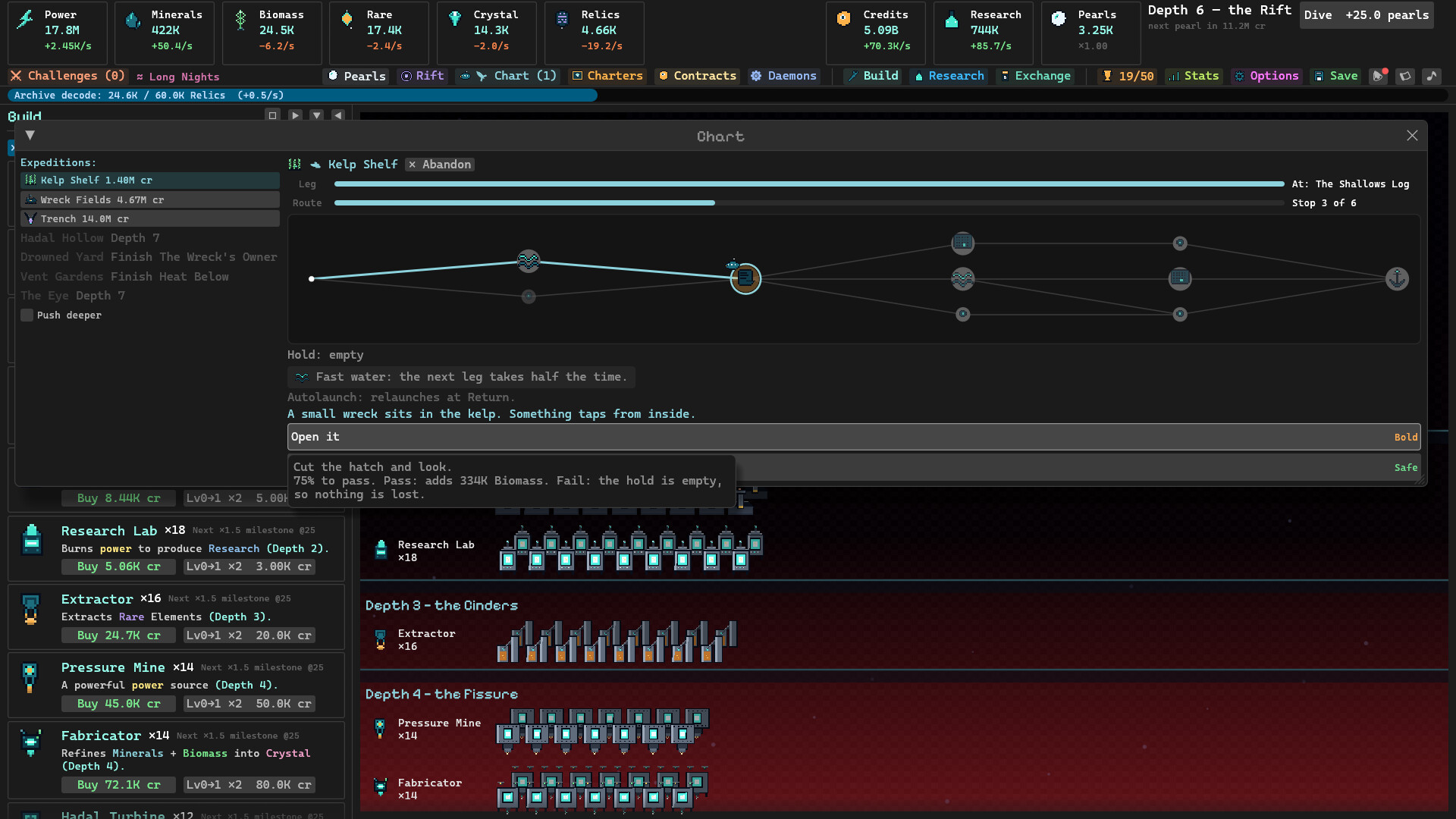Open the Pearls tab
Viewport: 1456px width, 819px height.
356,76
